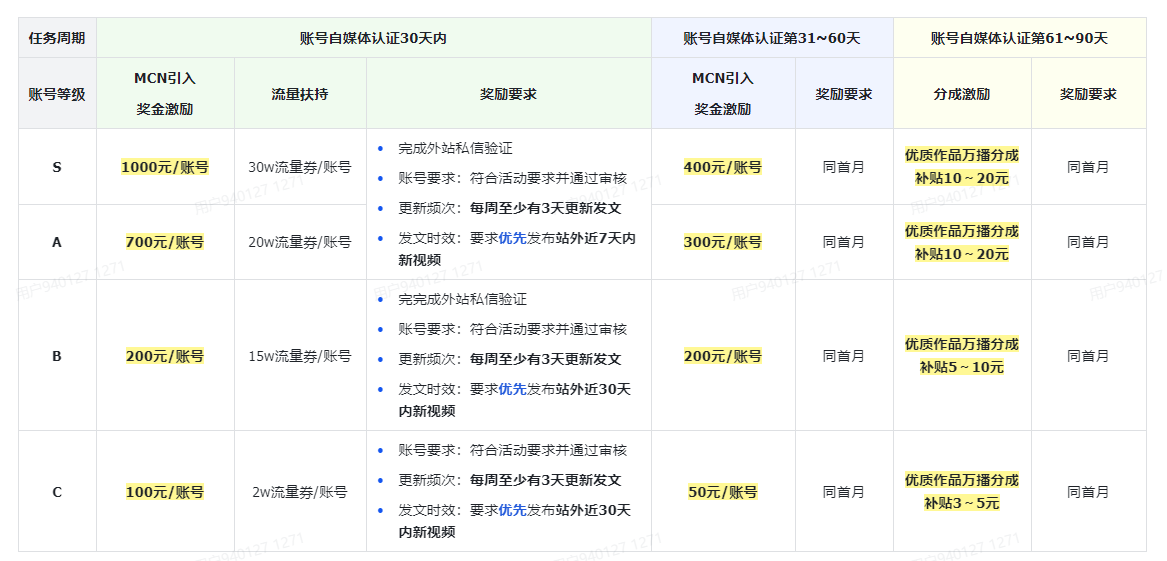
Task: Click the "30w流量券/账号" cell
Action: [x=299, y=167]
